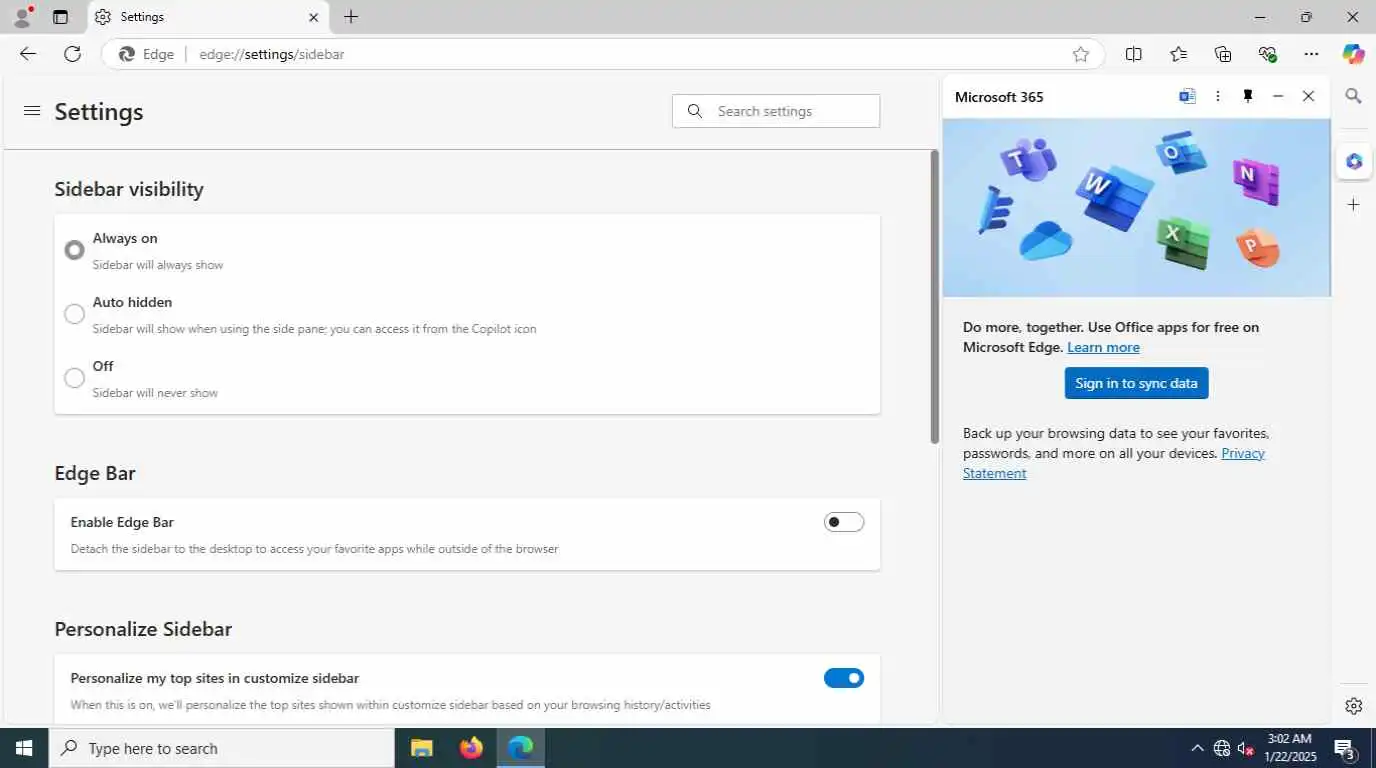Screen dimensions: 1376x768
Task: Click the muted volume tray icon
Action: [x=1246, y=748]
